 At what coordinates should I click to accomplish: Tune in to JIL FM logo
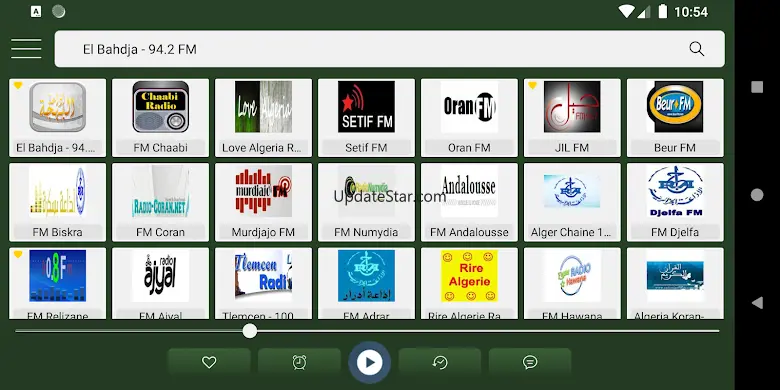pos(572,107)
